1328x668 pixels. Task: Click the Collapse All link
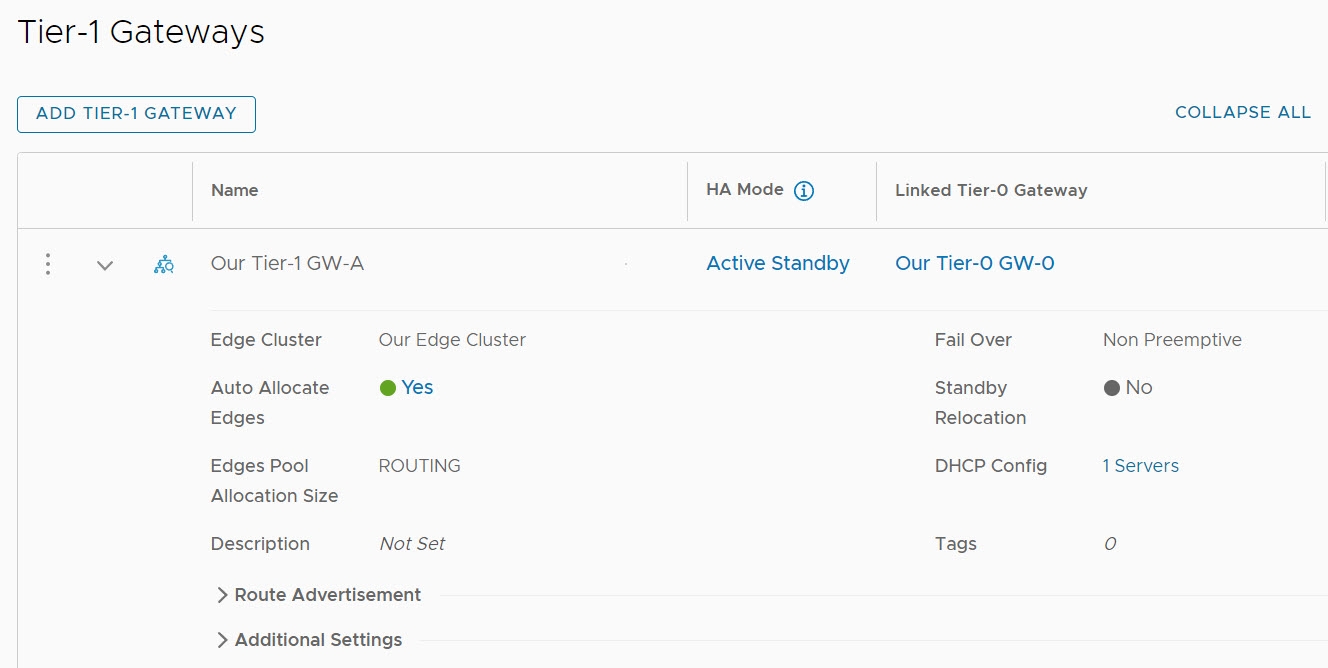pos(1242,112)
